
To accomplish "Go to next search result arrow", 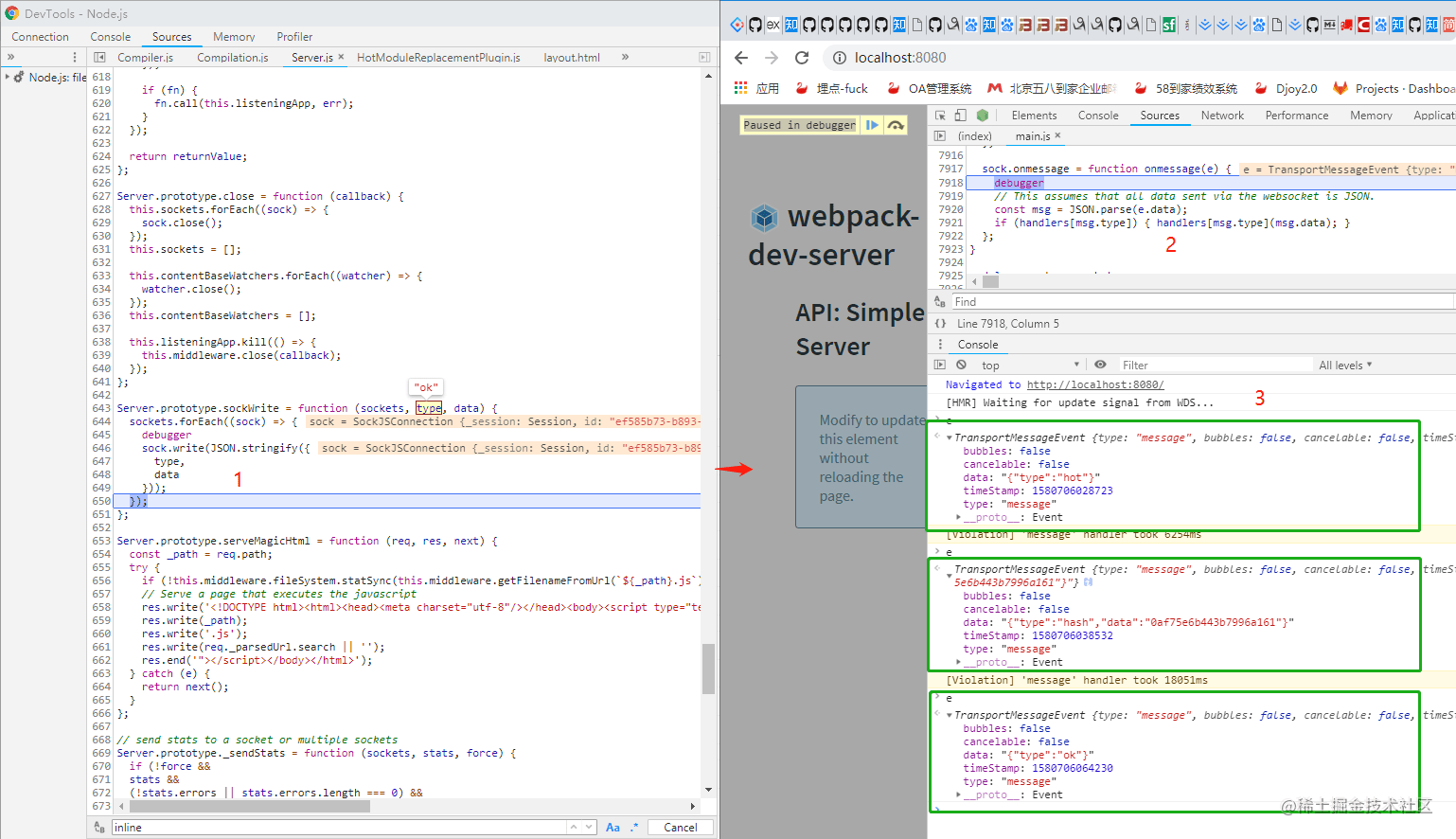I will (588, 828).
